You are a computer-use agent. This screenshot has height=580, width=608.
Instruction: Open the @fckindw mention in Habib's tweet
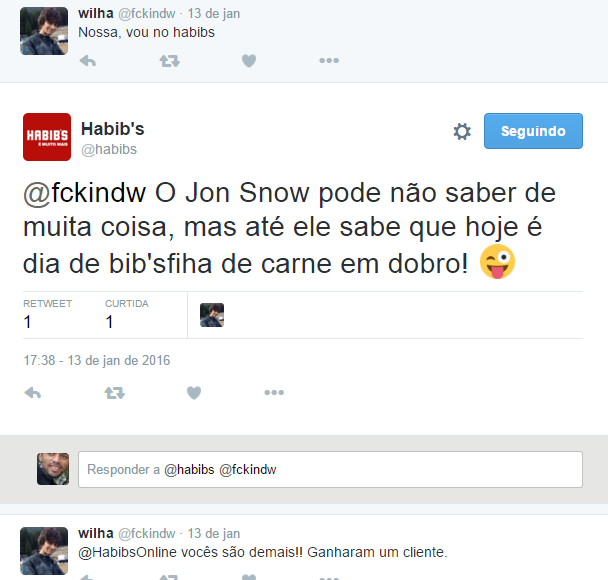pos(85,193)
